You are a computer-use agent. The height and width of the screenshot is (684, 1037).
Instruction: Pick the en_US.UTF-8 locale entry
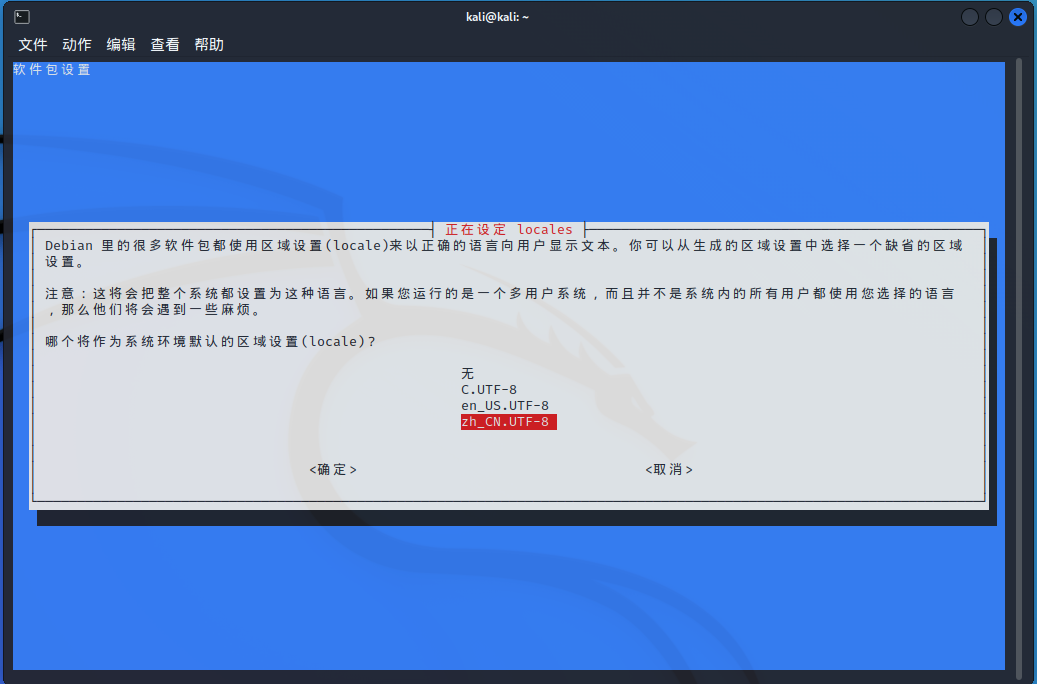point(505,405)
